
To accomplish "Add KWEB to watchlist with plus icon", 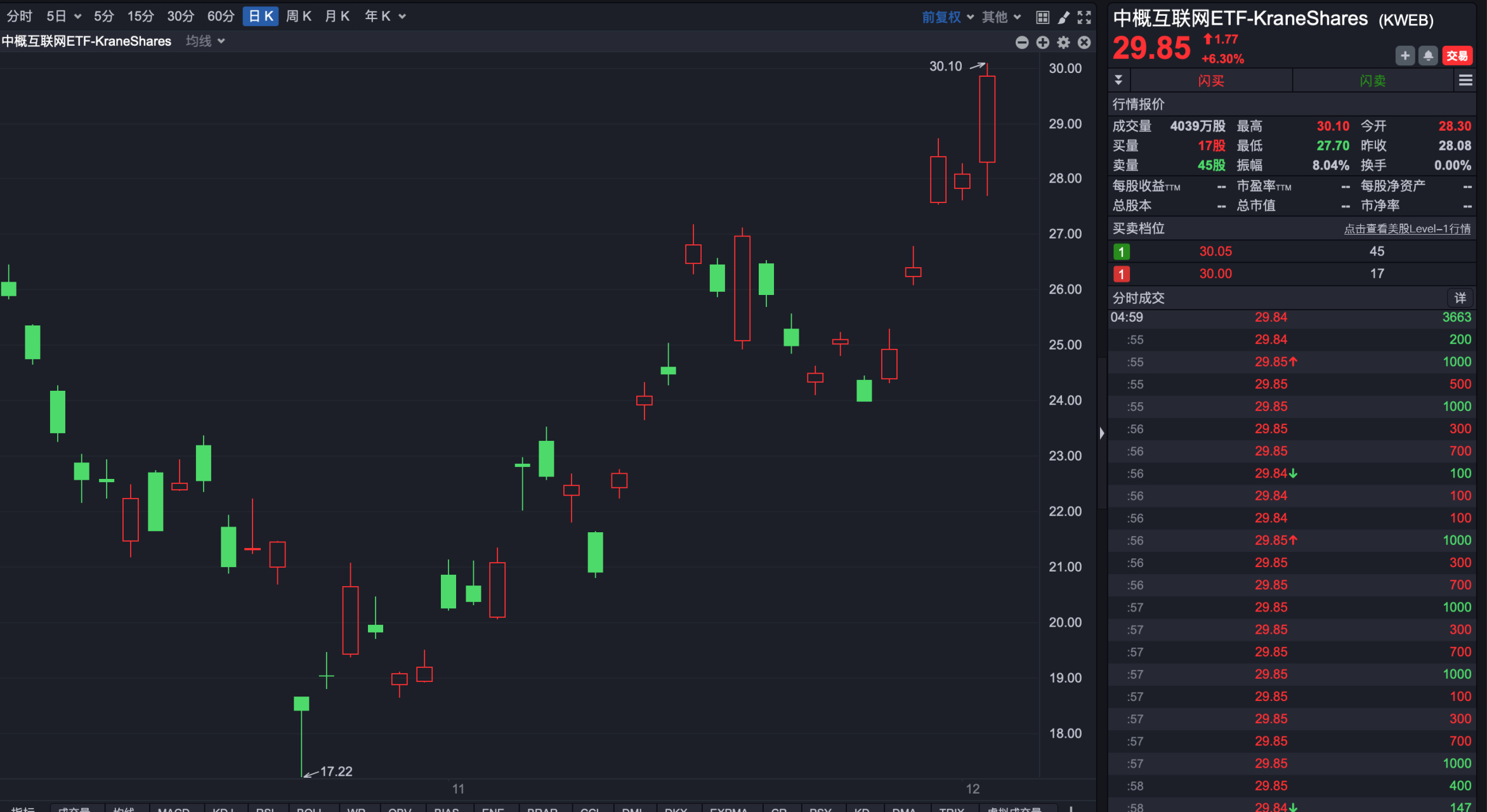I will 1405,56.
